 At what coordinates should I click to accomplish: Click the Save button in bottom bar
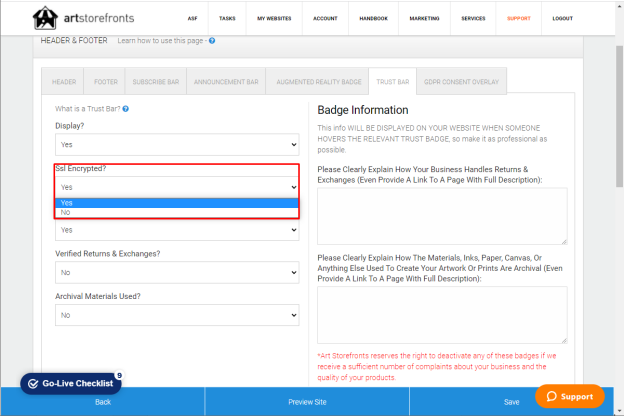pos(511,402)
